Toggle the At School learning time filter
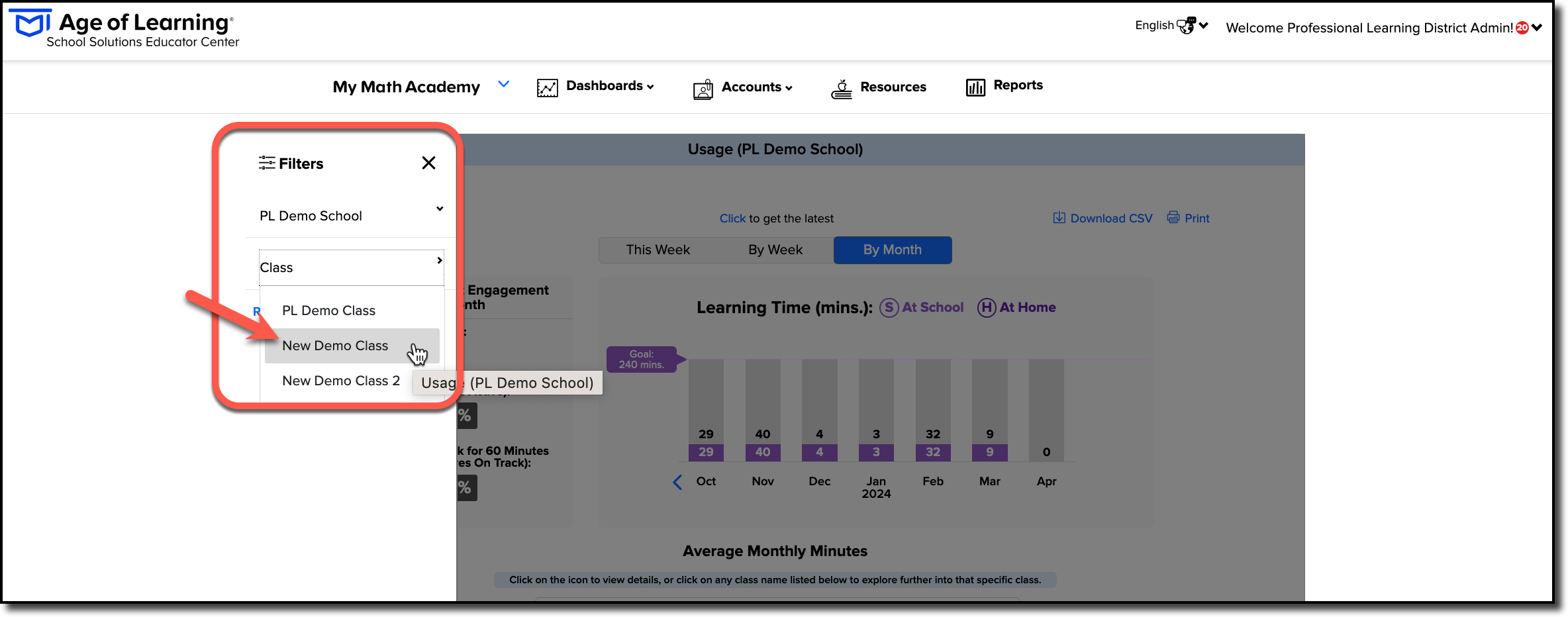This screenshot has height=617, width=1568. click(x=922, y=307)
